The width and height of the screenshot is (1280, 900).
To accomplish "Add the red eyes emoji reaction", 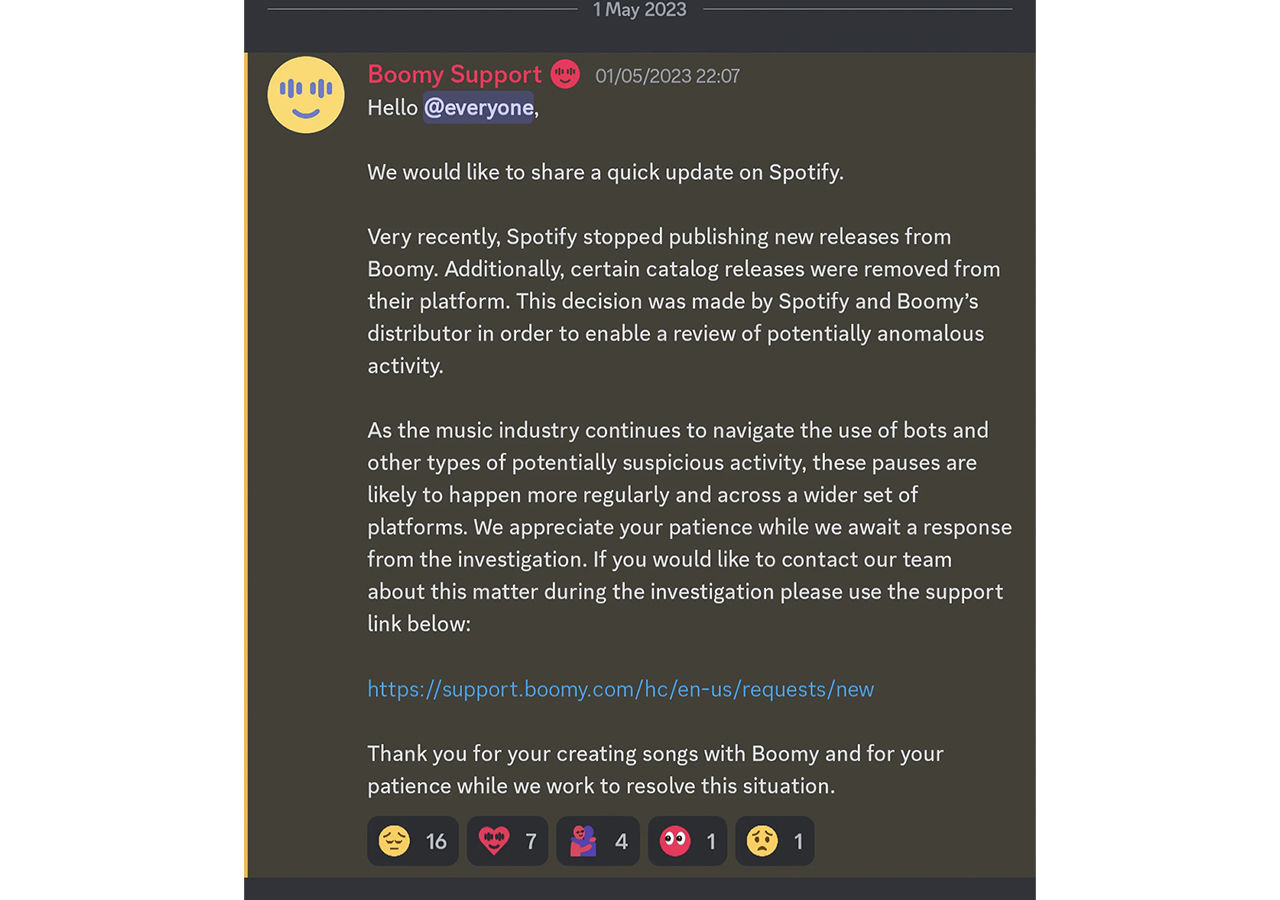I will 687,841.
